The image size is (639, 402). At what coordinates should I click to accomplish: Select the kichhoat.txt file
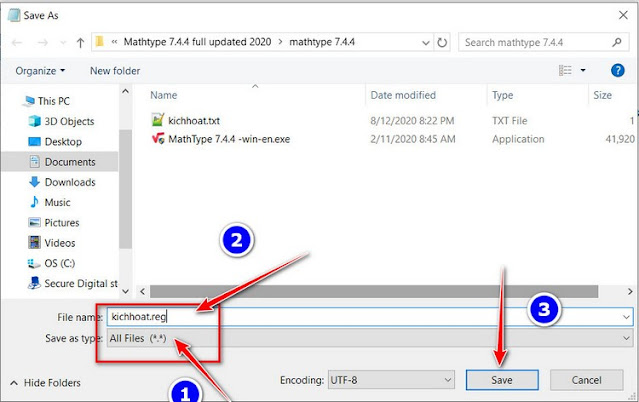194,121
